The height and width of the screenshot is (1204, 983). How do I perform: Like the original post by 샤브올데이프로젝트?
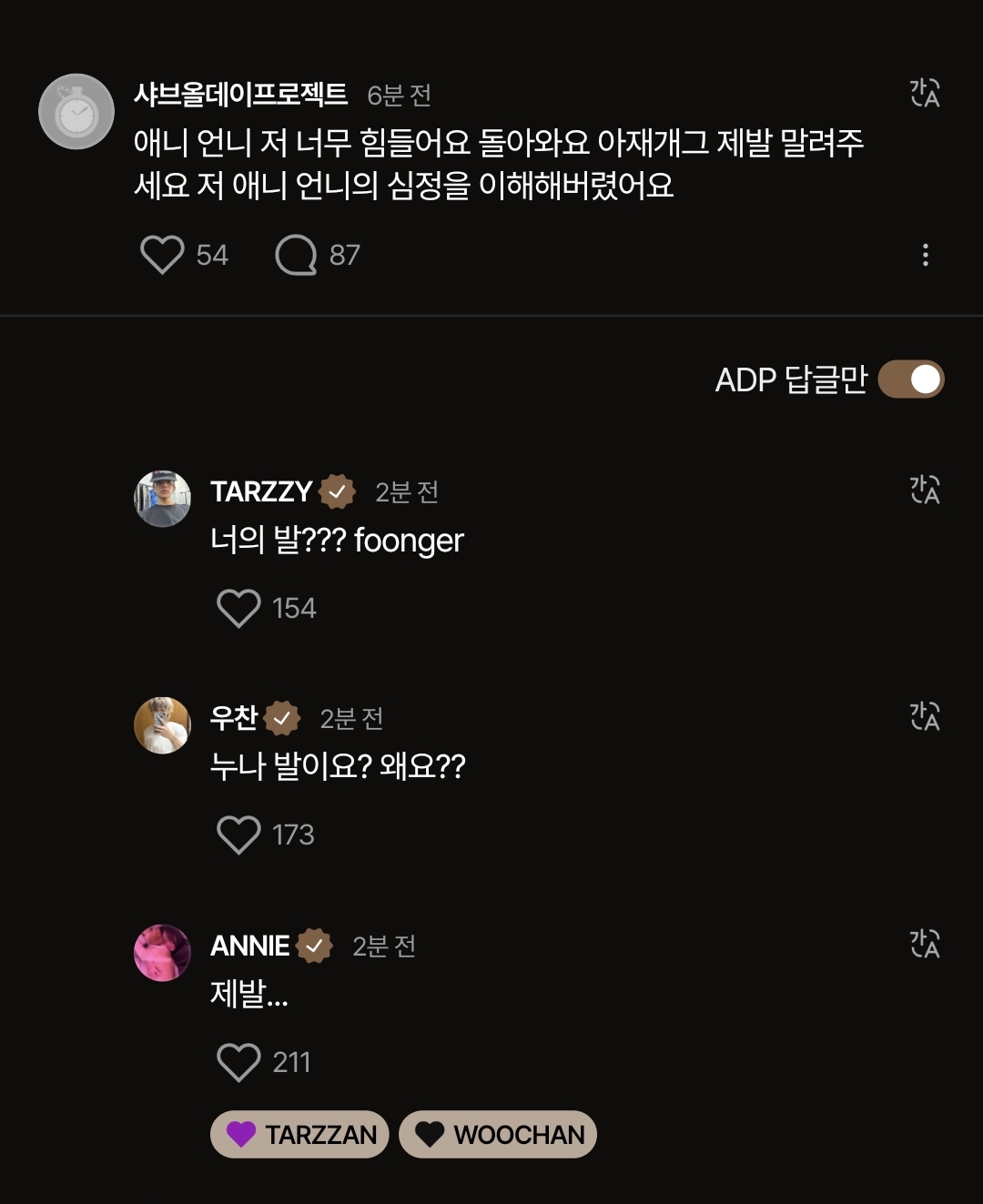162,255
